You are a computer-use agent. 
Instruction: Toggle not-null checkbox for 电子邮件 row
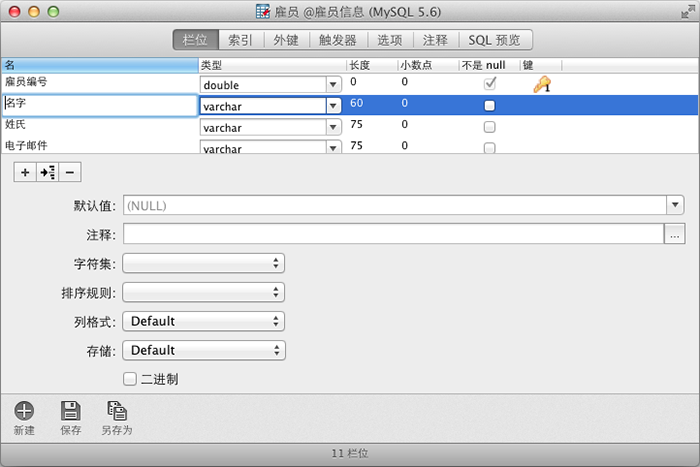(490, 148)
